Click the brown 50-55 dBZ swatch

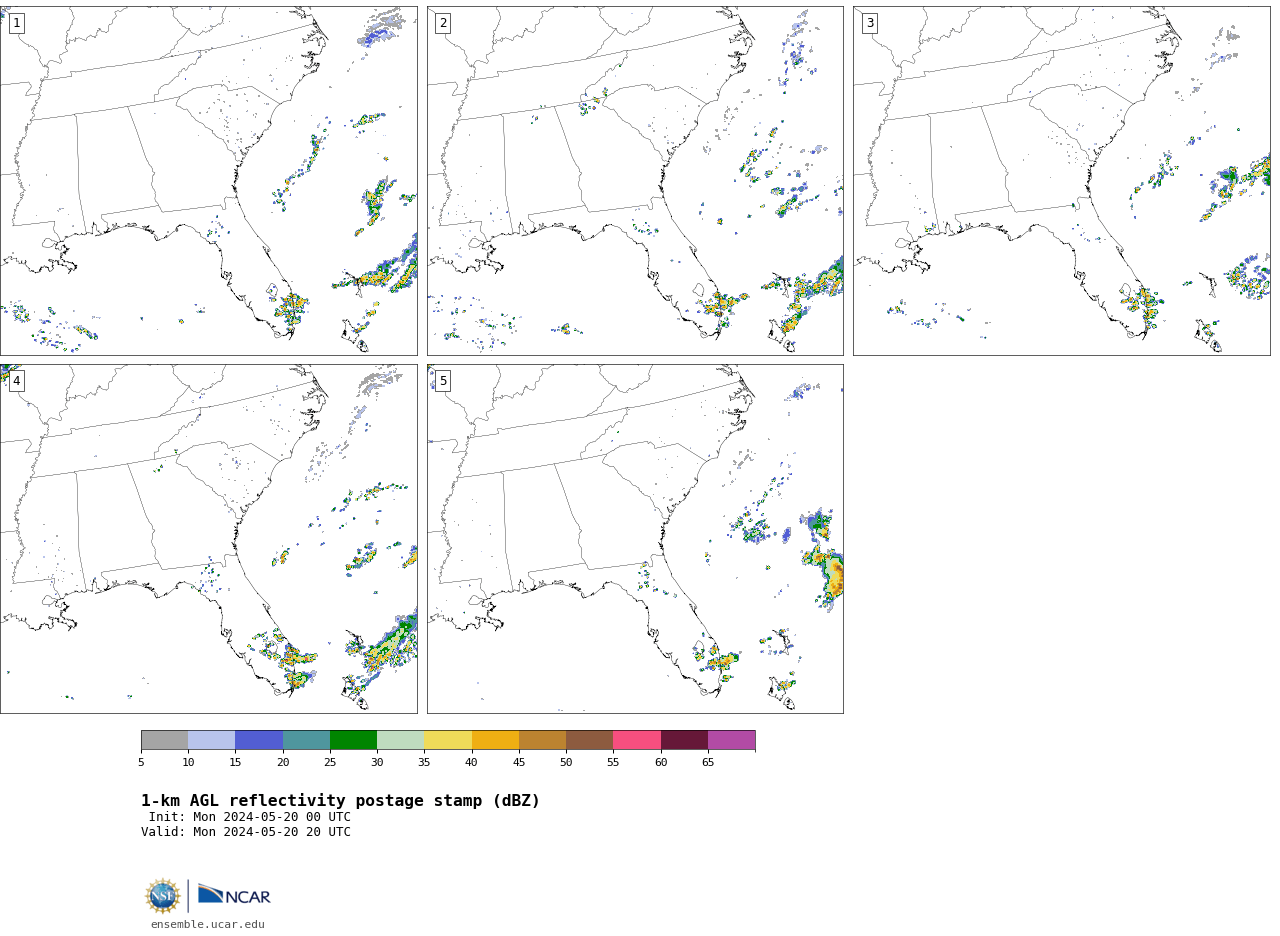pyautogui.click(x=589, y=740)
